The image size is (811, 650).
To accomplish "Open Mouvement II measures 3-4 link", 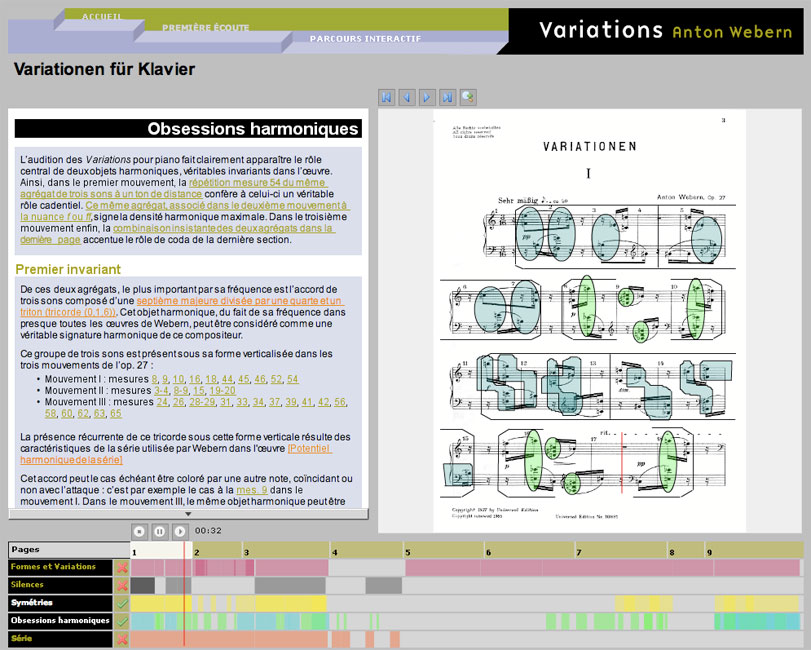I will coord(161,390).
